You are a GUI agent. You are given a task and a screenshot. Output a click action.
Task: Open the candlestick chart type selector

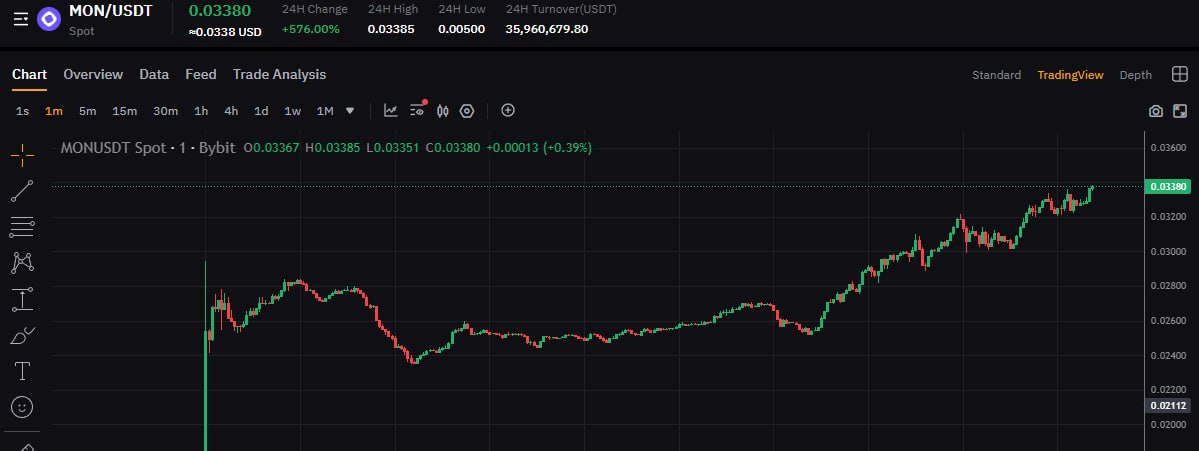pyautogui.click(x=442, y=111)
